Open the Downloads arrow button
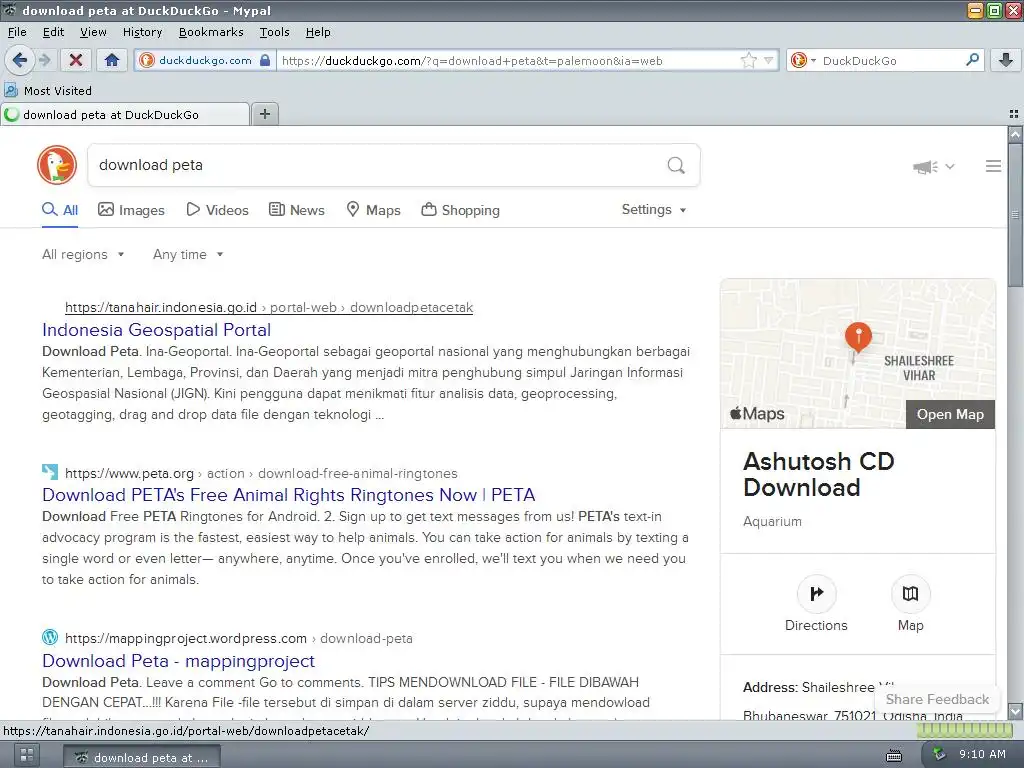 [1006, 60]
